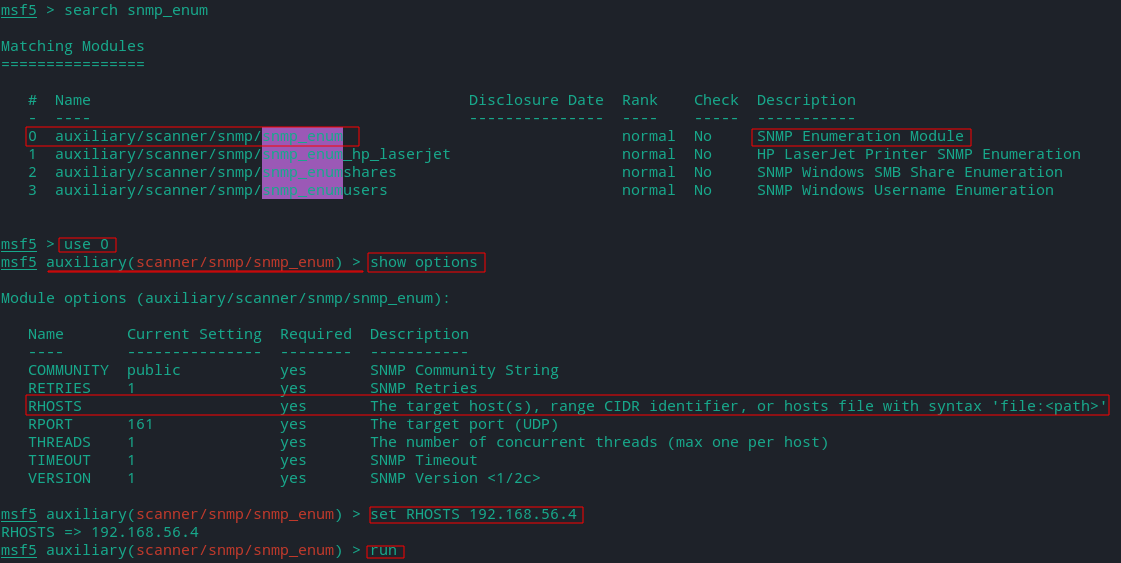Click 'Required' column header

tap(316, 334)
